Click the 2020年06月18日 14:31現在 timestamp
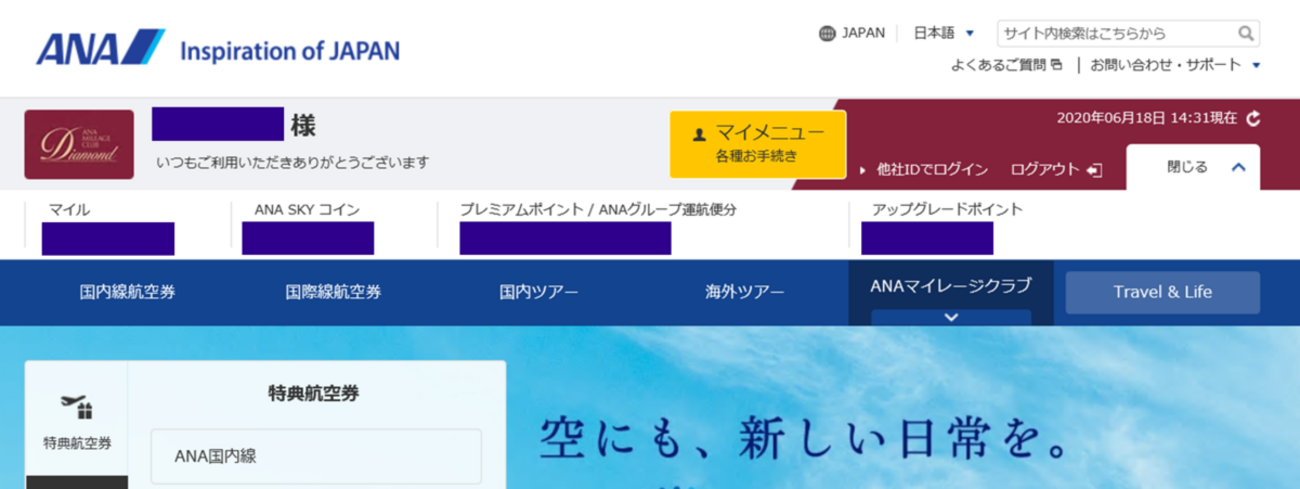This screenshot has height=489, width=1300. coord(1147,118)
